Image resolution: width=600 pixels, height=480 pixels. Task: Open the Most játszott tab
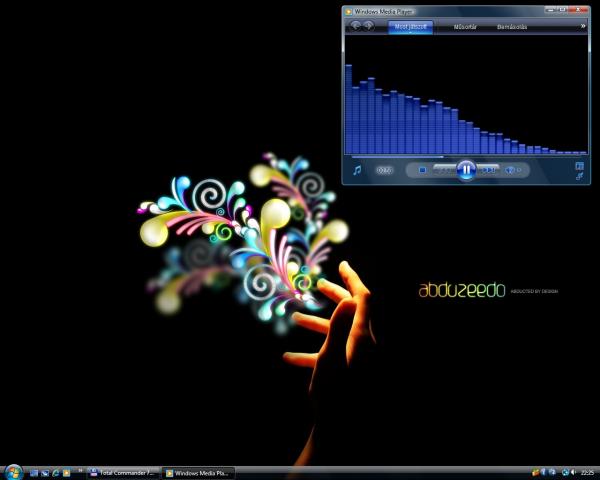(x=411, y=27)
